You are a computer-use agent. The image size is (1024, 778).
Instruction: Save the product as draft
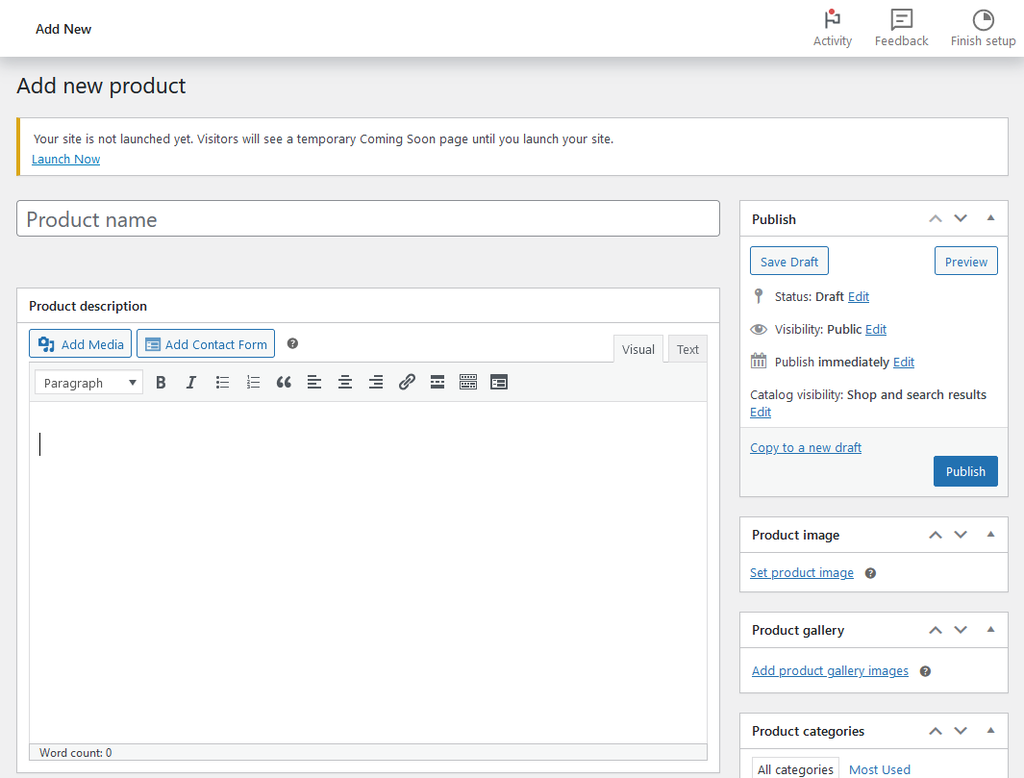click(x=789, y=261)
